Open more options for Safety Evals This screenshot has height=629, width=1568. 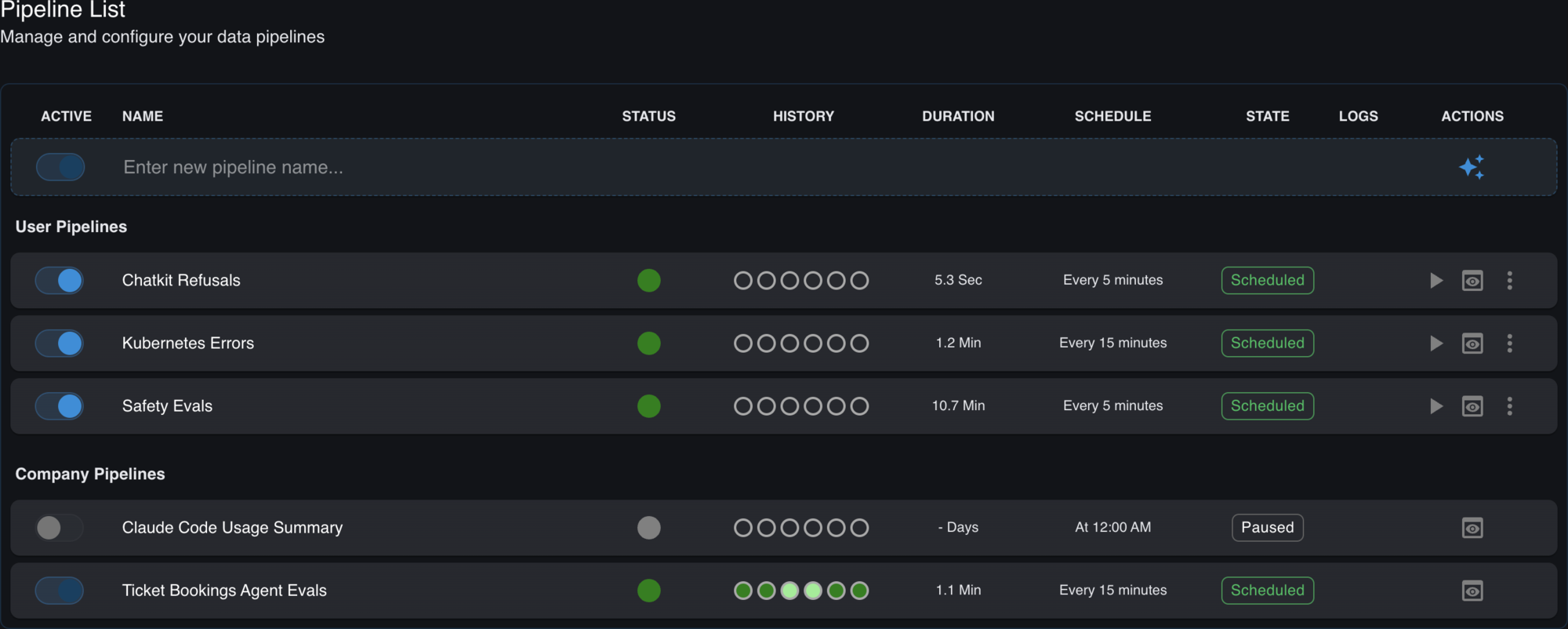point(1509,406)
